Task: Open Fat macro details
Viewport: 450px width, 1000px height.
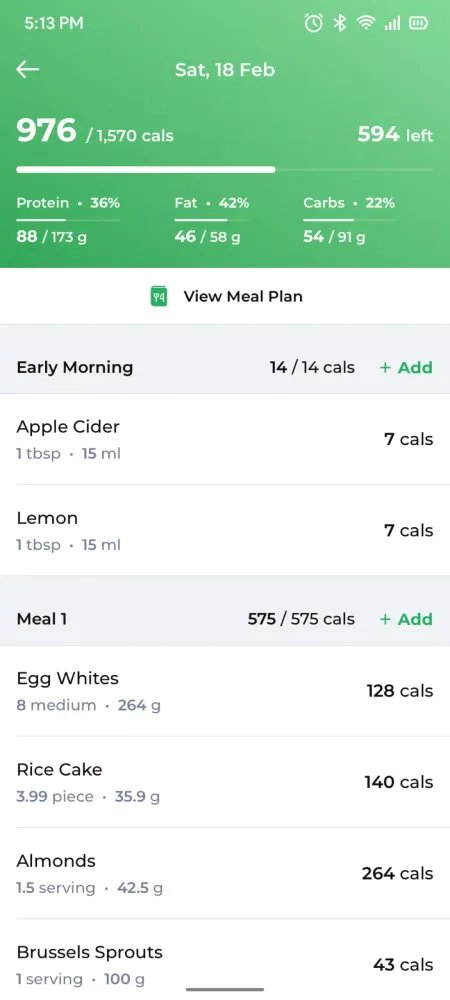Action: 212,220
